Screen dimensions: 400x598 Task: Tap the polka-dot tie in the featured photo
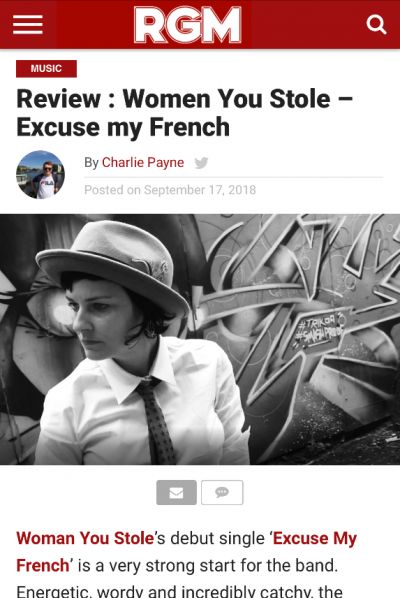(156, 420)
